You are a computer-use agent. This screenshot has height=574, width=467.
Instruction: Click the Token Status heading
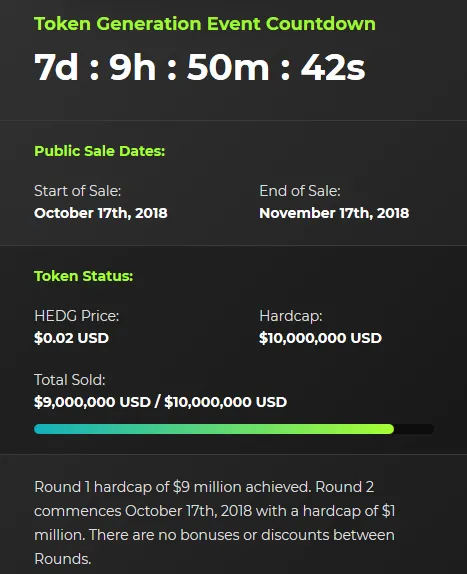pos(83,276)
